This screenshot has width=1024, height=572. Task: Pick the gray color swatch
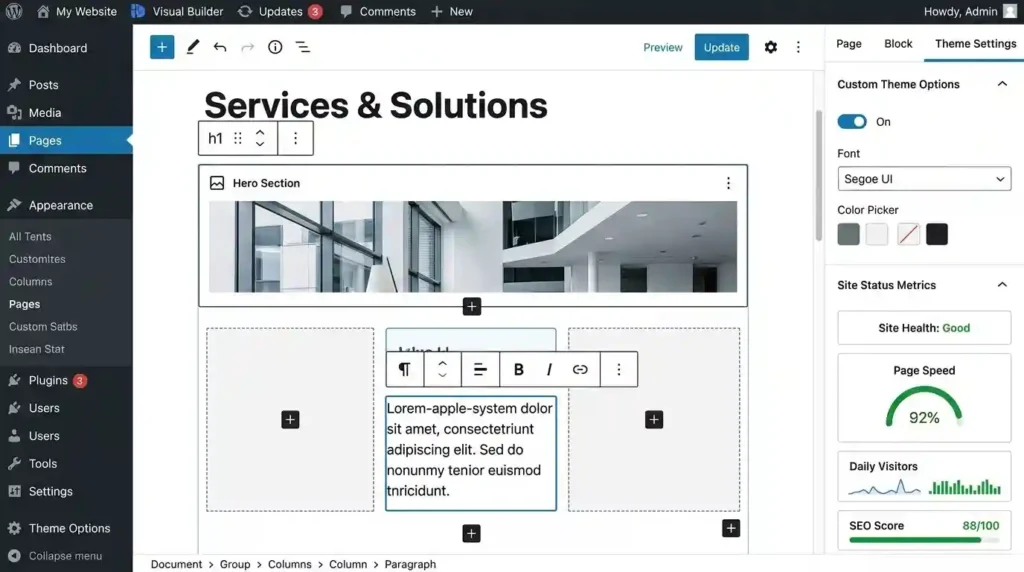pos(848,234)
